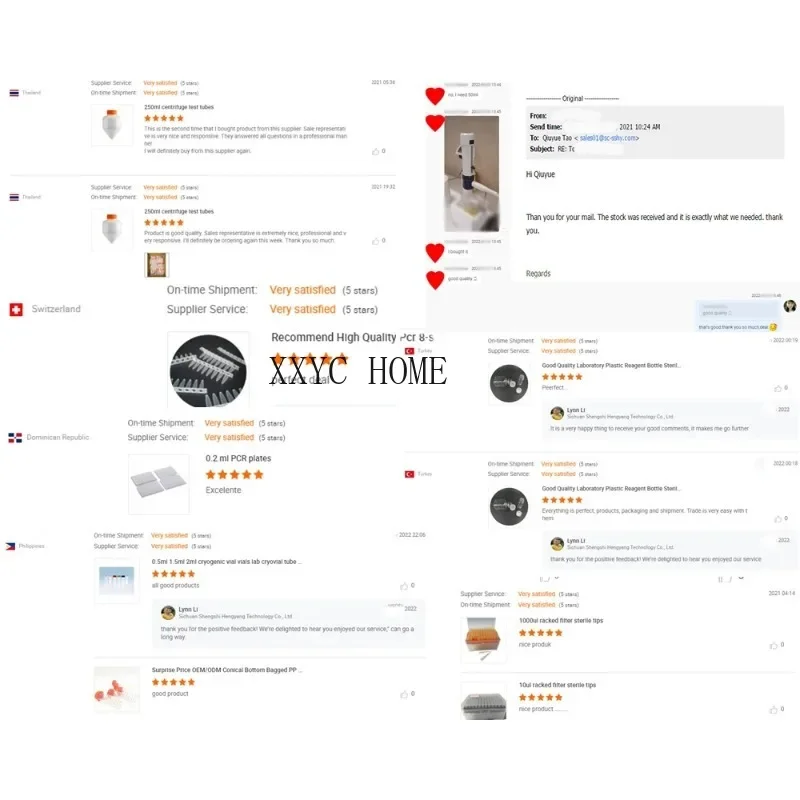Click Lynn Li's avatar in cryogenic vial reply

168,613
